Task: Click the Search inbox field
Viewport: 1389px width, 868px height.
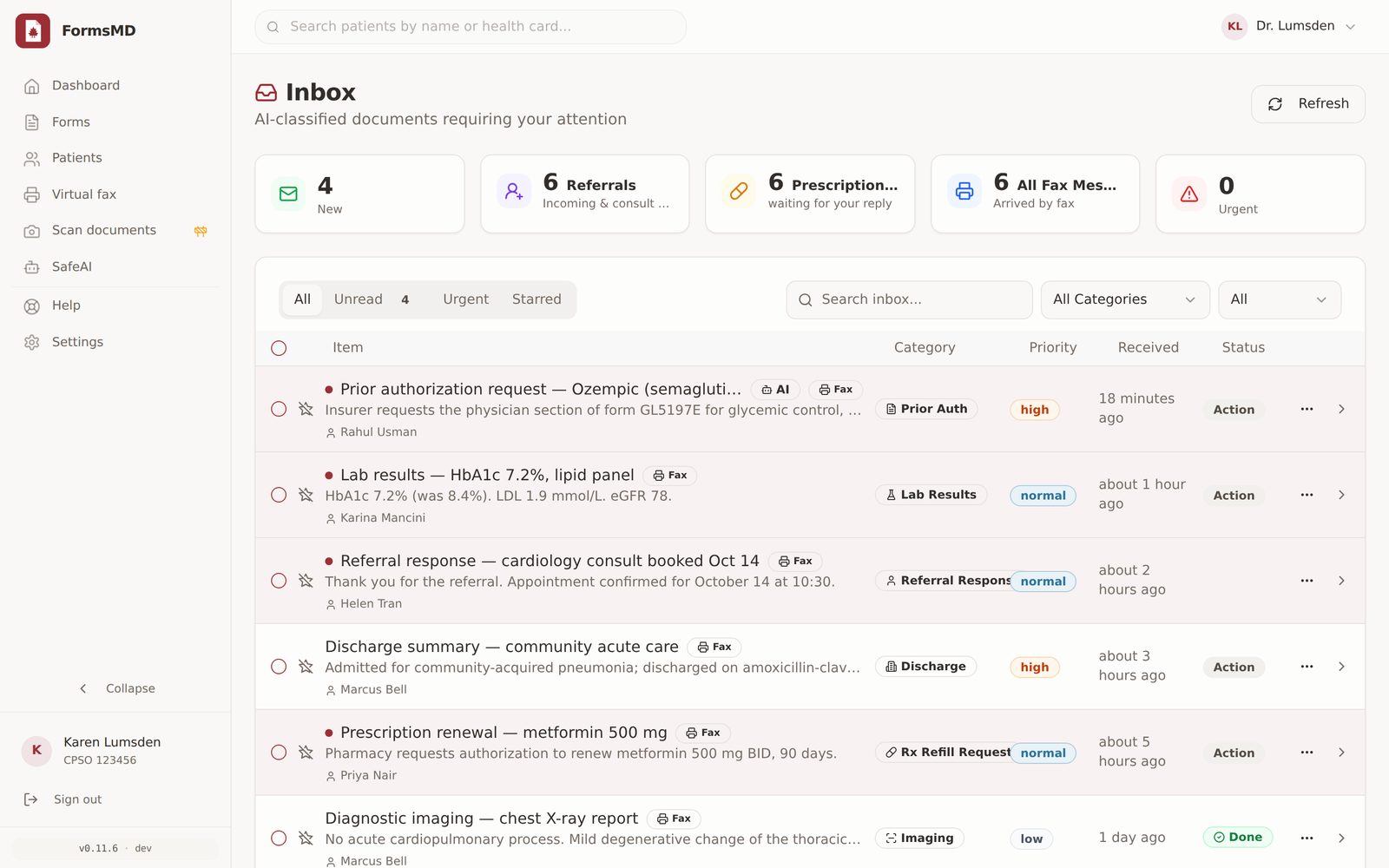Action: 909,299
